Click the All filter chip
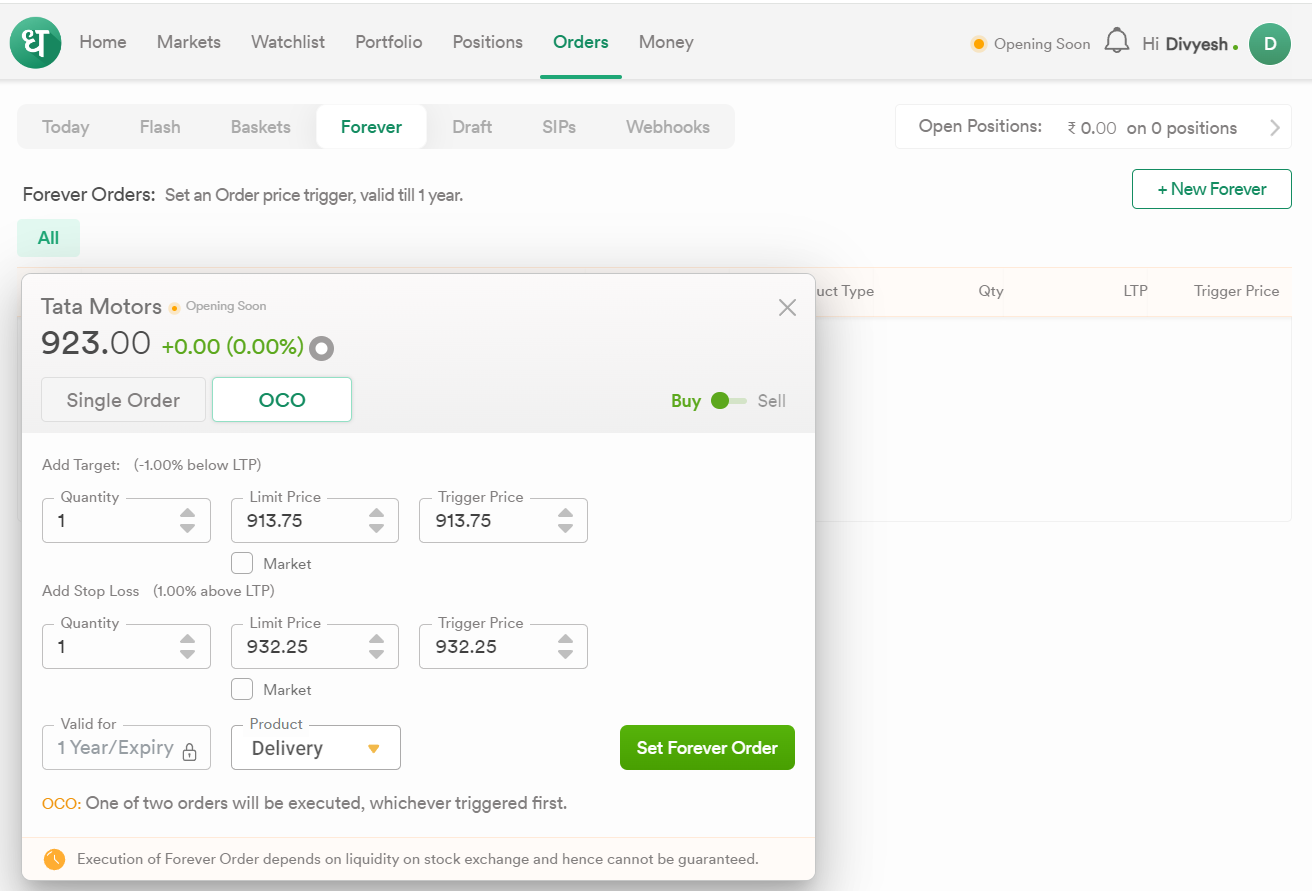The width and height of the screenshot is (1312, 891). pyautogui.click(x=48, y=238)
